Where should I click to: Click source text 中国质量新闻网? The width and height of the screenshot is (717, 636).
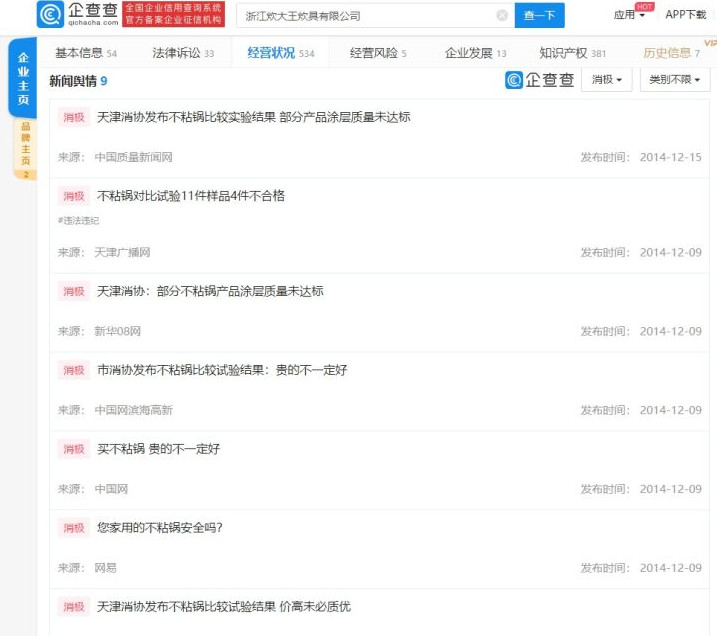point(133,157)
